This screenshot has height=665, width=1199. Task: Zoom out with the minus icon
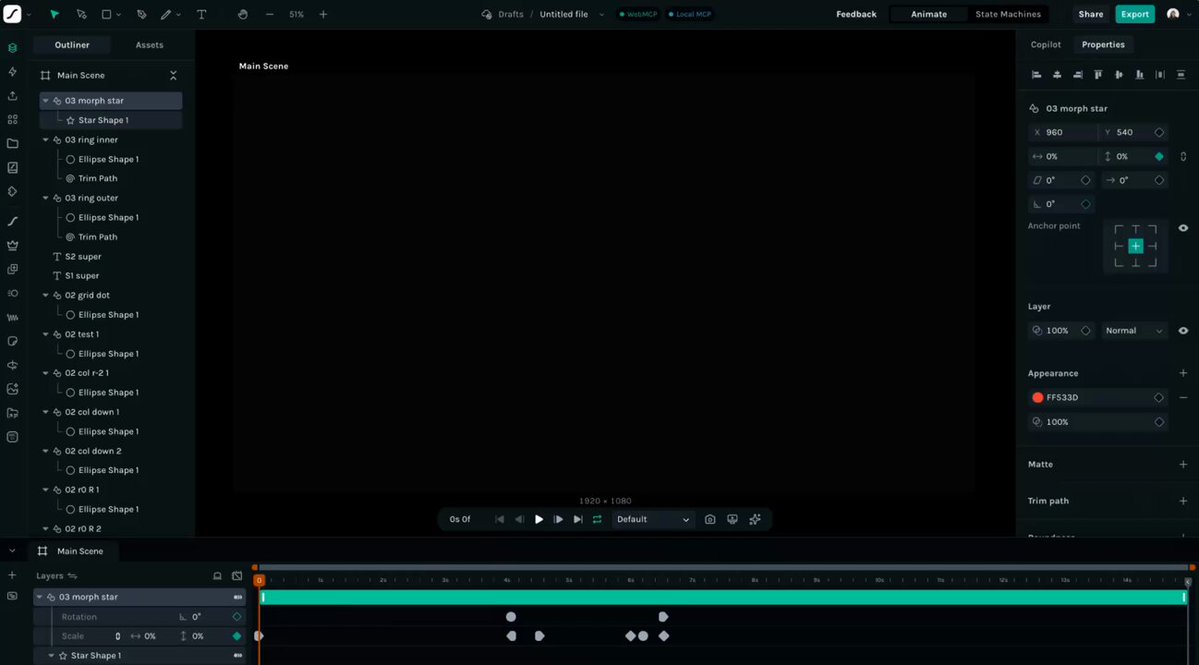tap(269, 15)
